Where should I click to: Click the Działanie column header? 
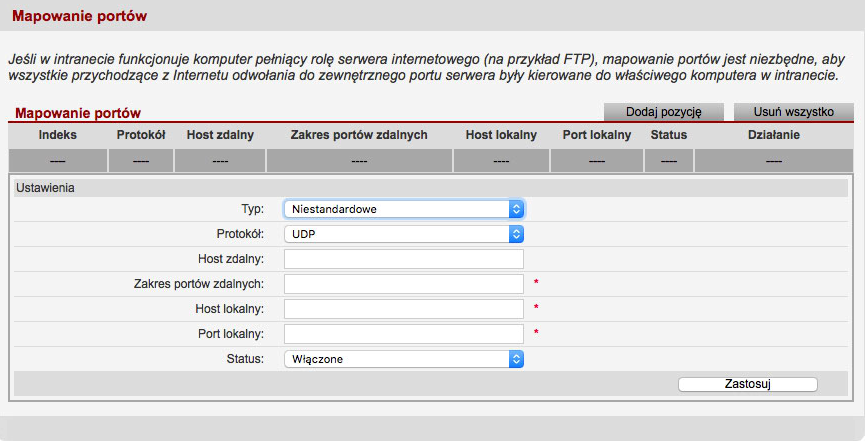(x=773, y=135)
